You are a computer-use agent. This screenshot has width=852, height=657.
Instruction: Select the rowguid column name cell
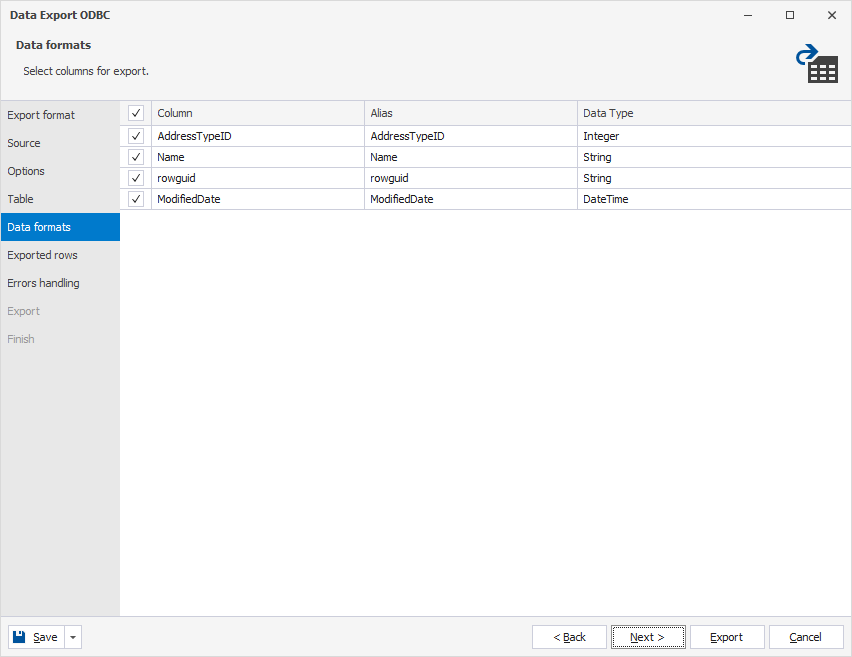(258, 178)
